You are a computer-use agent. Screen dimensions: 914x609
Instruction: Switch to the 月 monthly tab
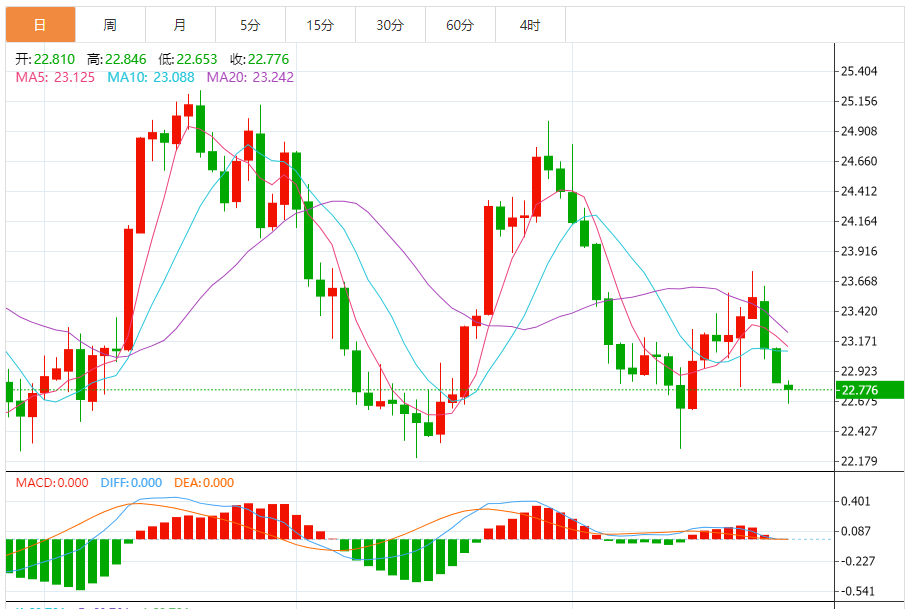tap(180, 25)
